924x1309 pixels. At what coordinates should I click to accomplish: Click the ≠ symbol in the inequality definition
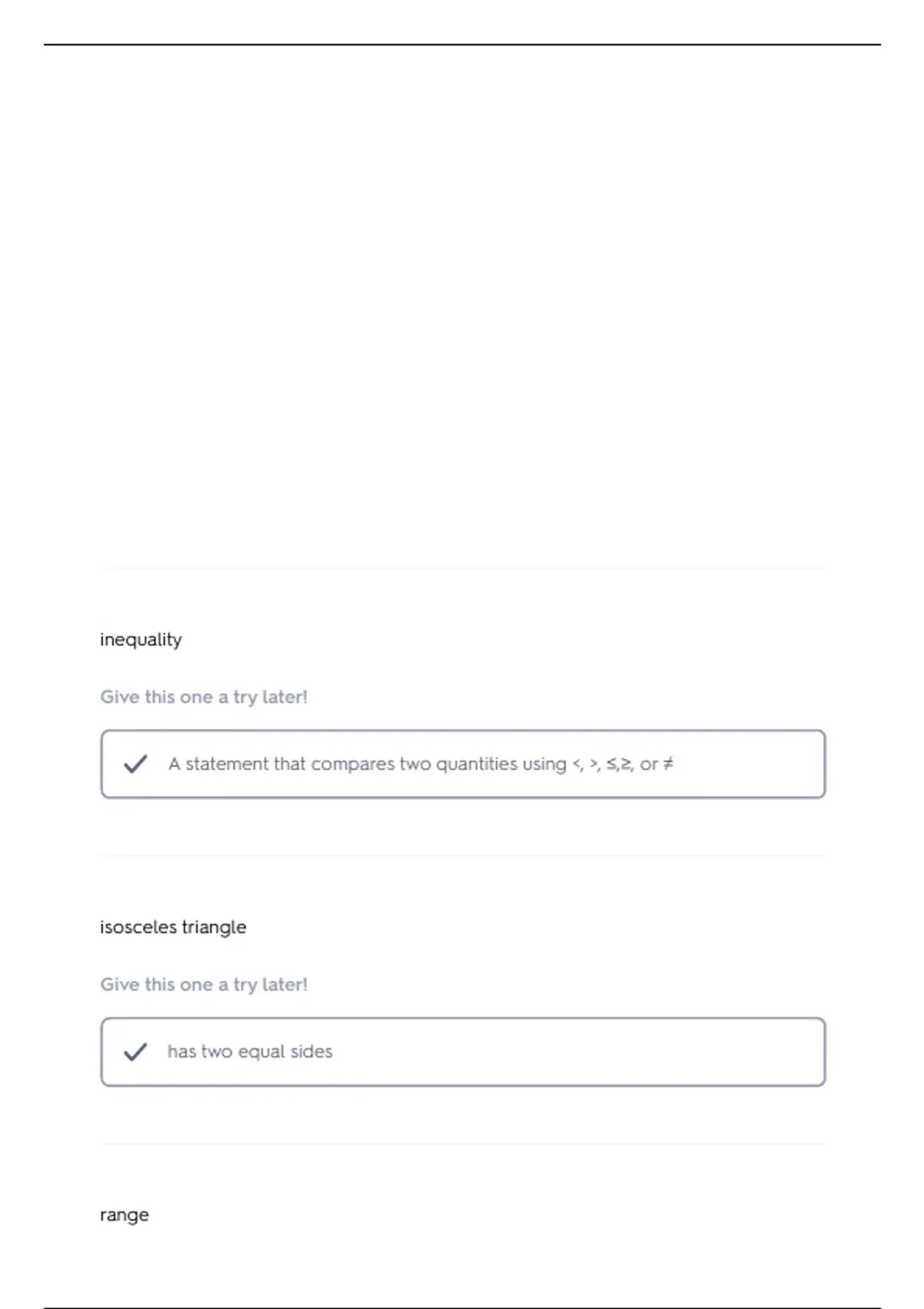pyautogui.click(x=668, y=764)
